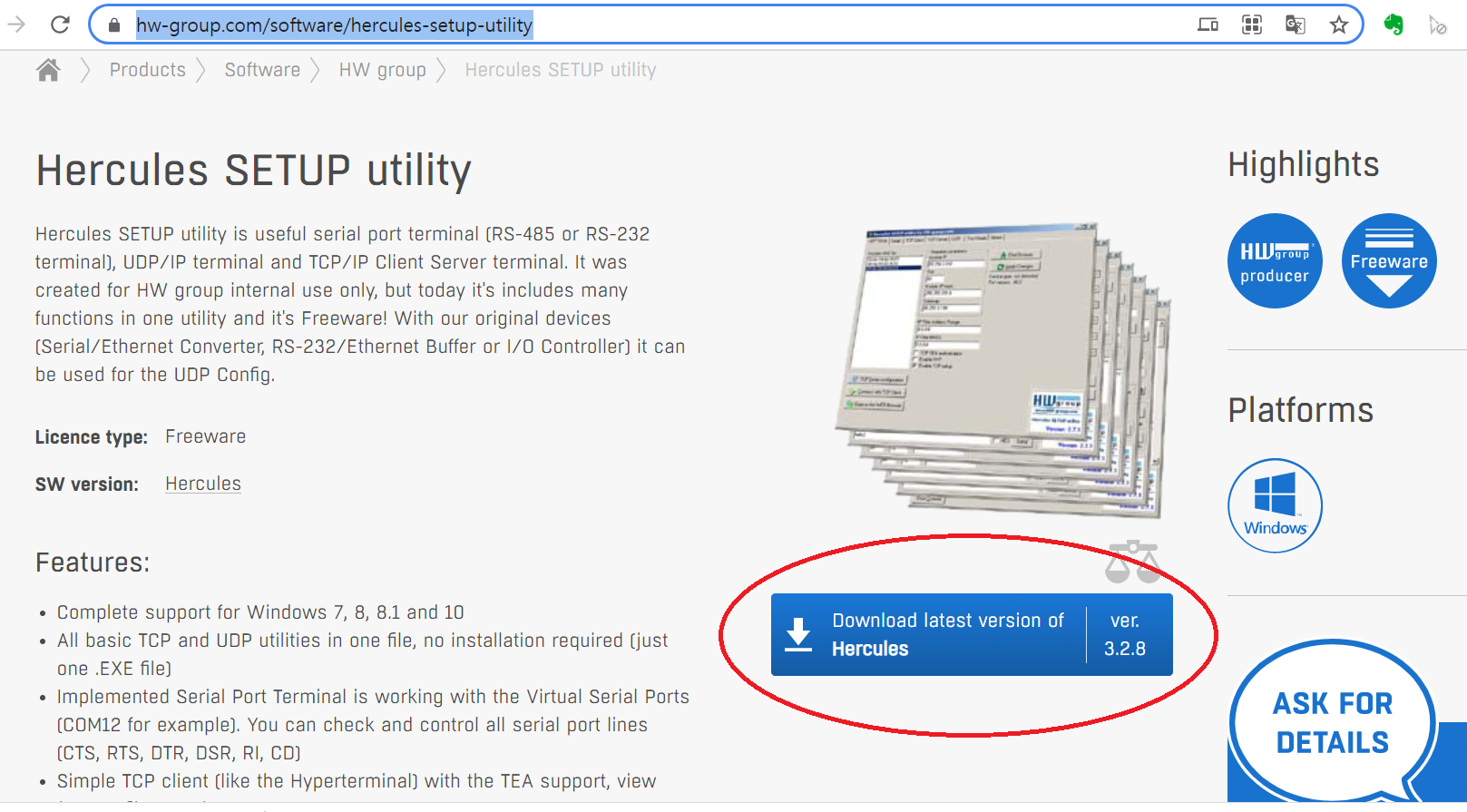1467x812 pixels.
Task: Open the QR code icon in address bar
Action: click(1252, 24)
